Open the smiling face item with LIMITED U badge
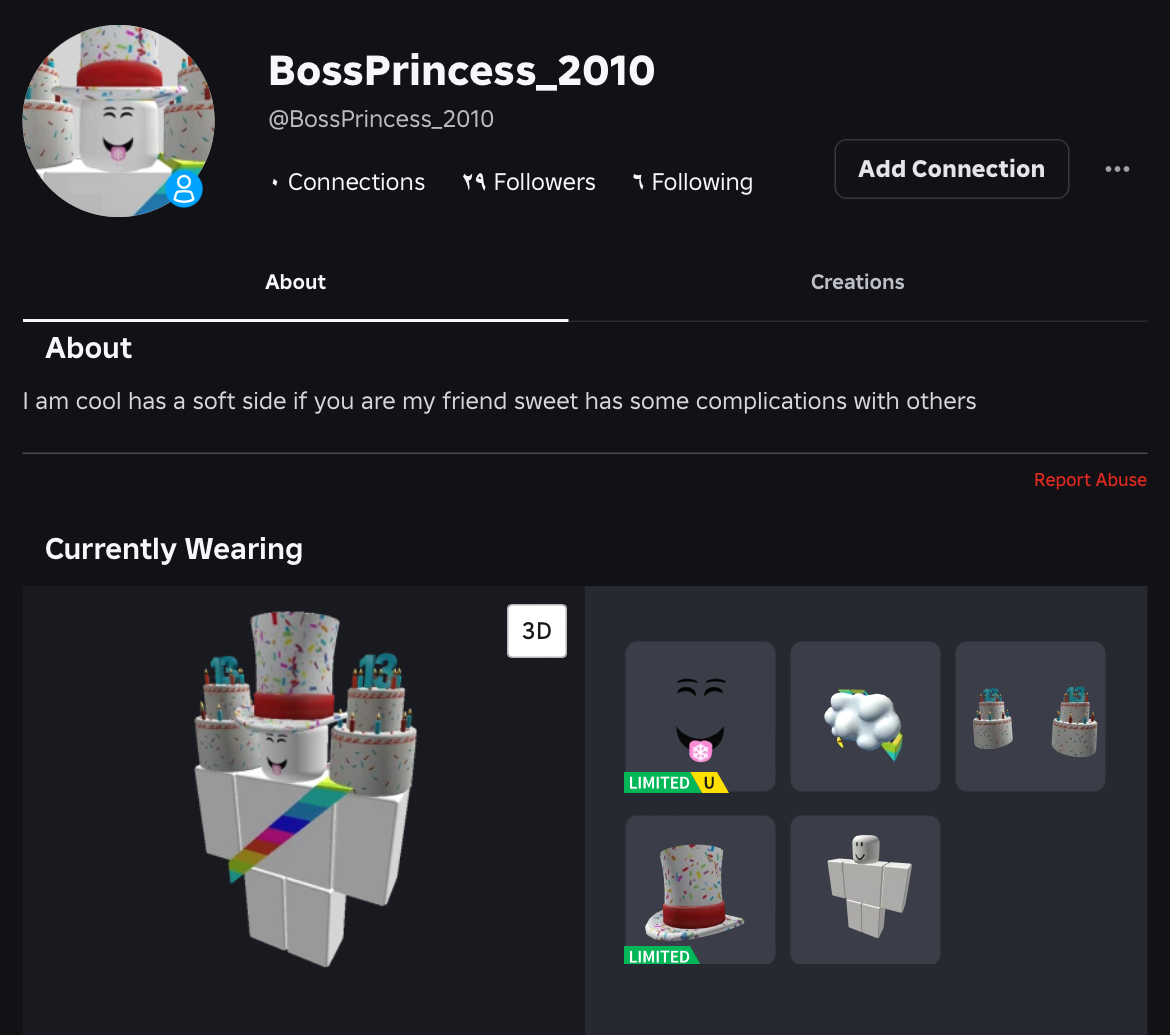The width and height of the screenshot is (1170, 1035). tap(700, 716)
